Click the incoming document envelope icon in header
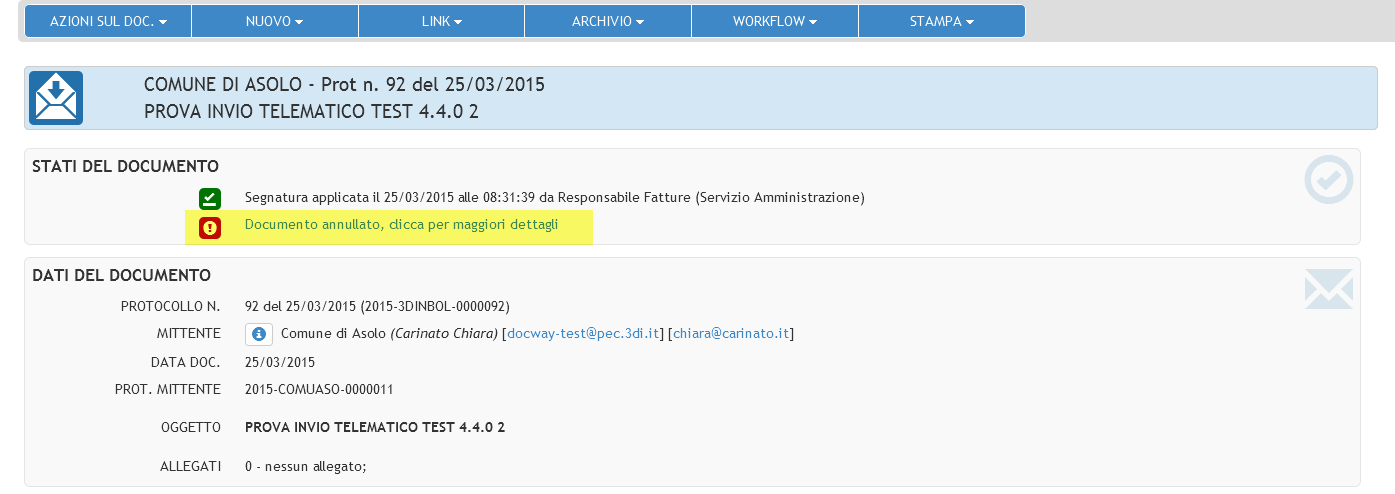This screenshot has height=494, width=1395. (56, 98)
